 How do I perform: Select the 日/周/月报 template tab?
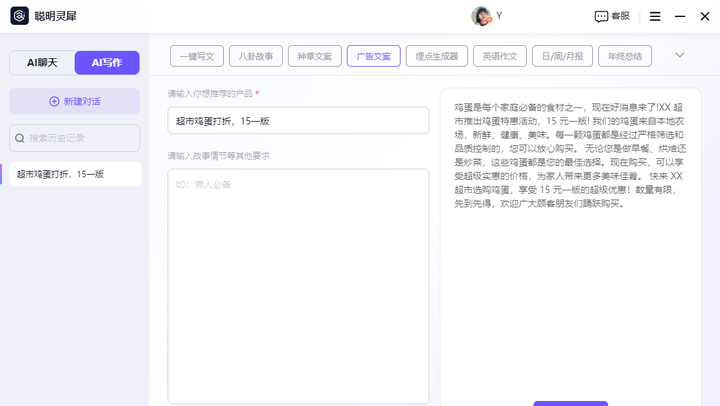click(562, 56)
